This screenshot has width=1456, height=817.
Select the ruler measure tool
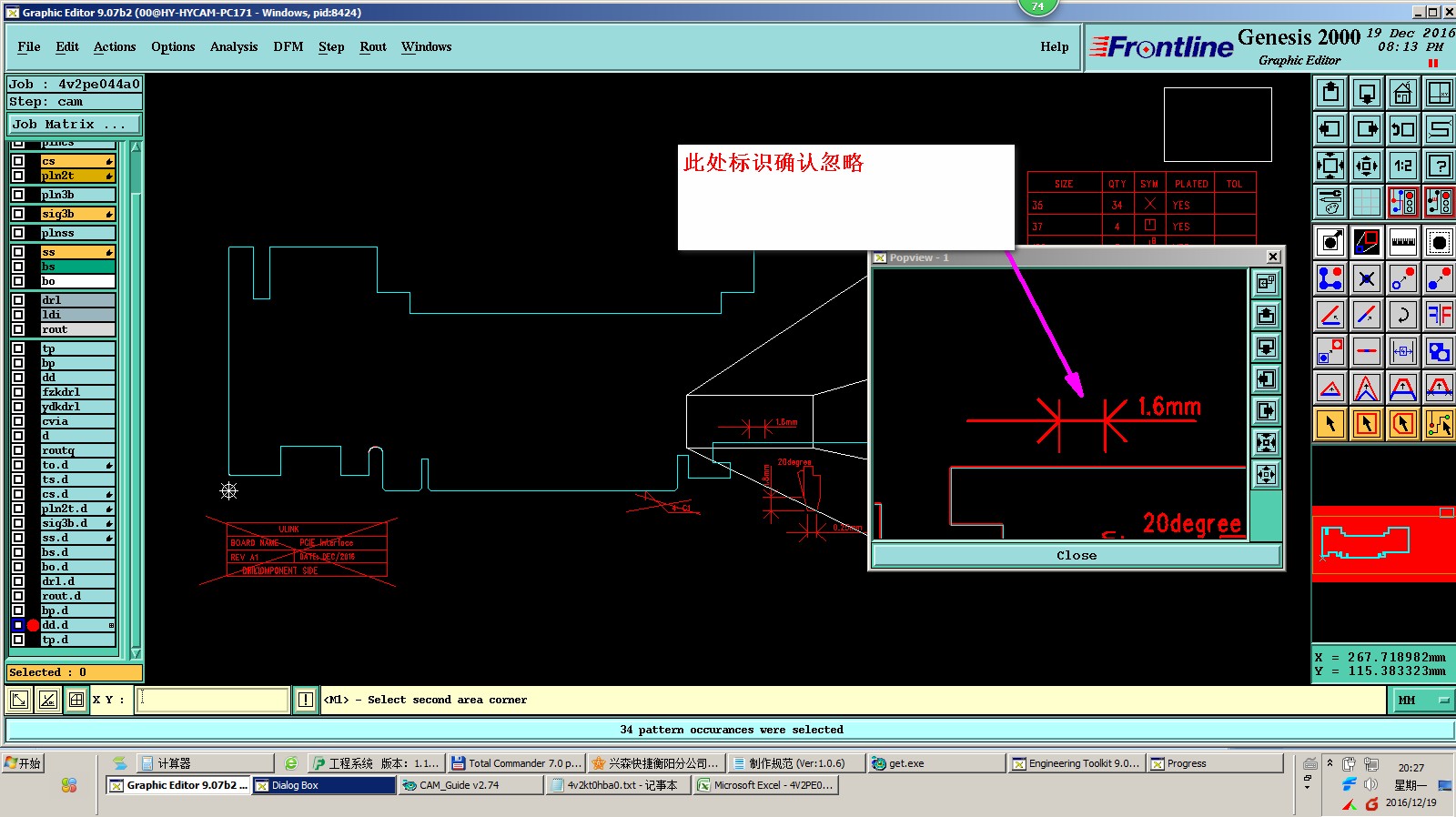click(1403, 242)
